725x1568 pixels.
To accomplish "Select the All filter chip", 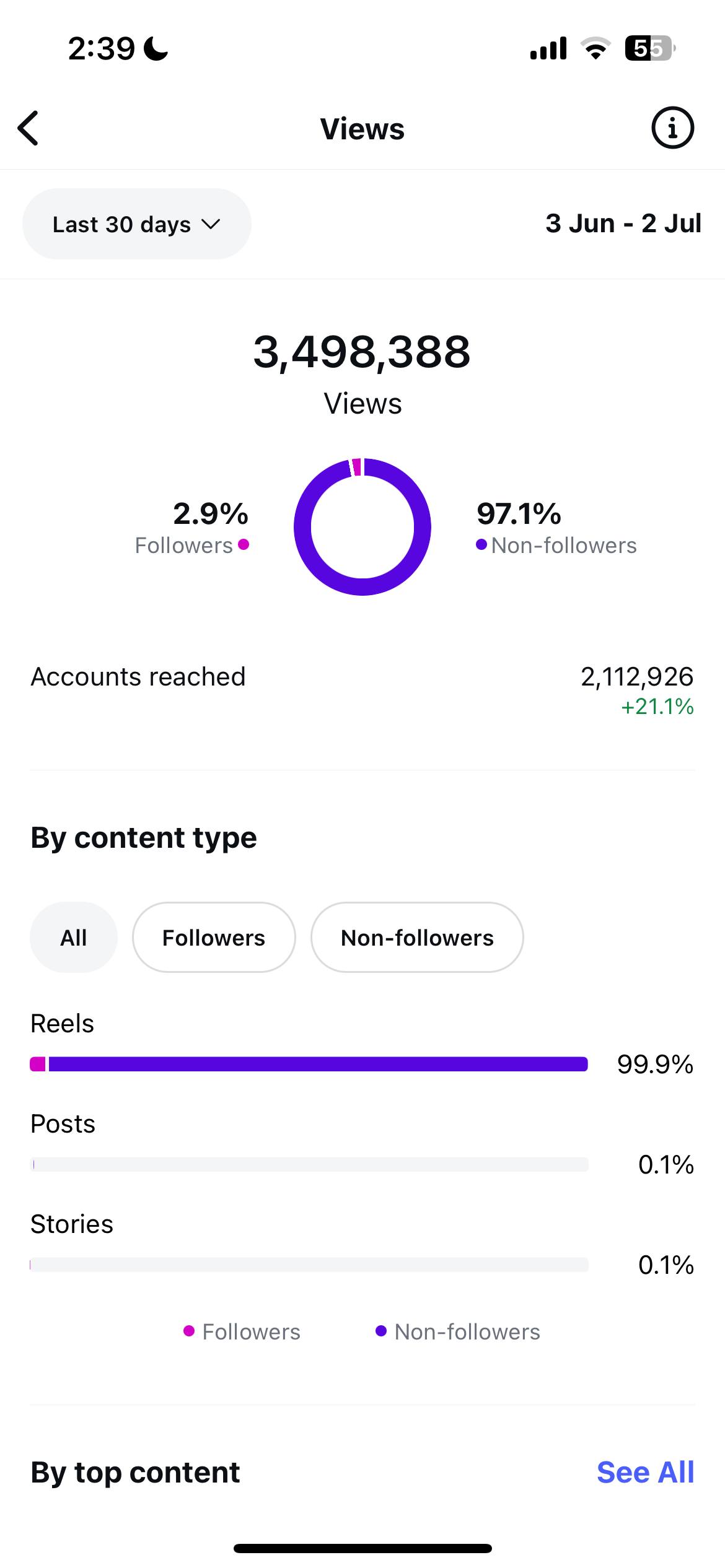I will tap(74, 937).
